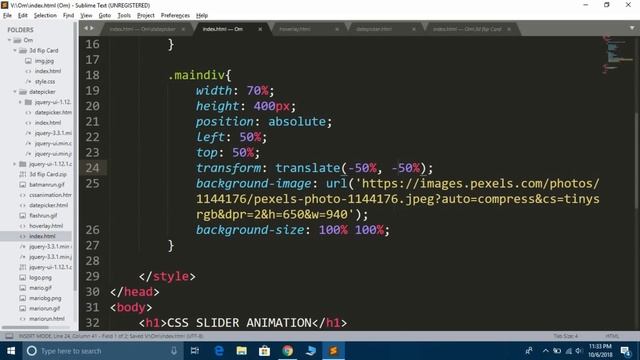Click the previous tab arrow

(86, 28)
